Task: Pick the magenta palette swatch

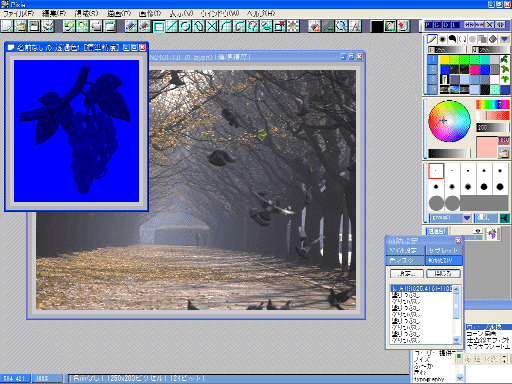Action: 475,69
